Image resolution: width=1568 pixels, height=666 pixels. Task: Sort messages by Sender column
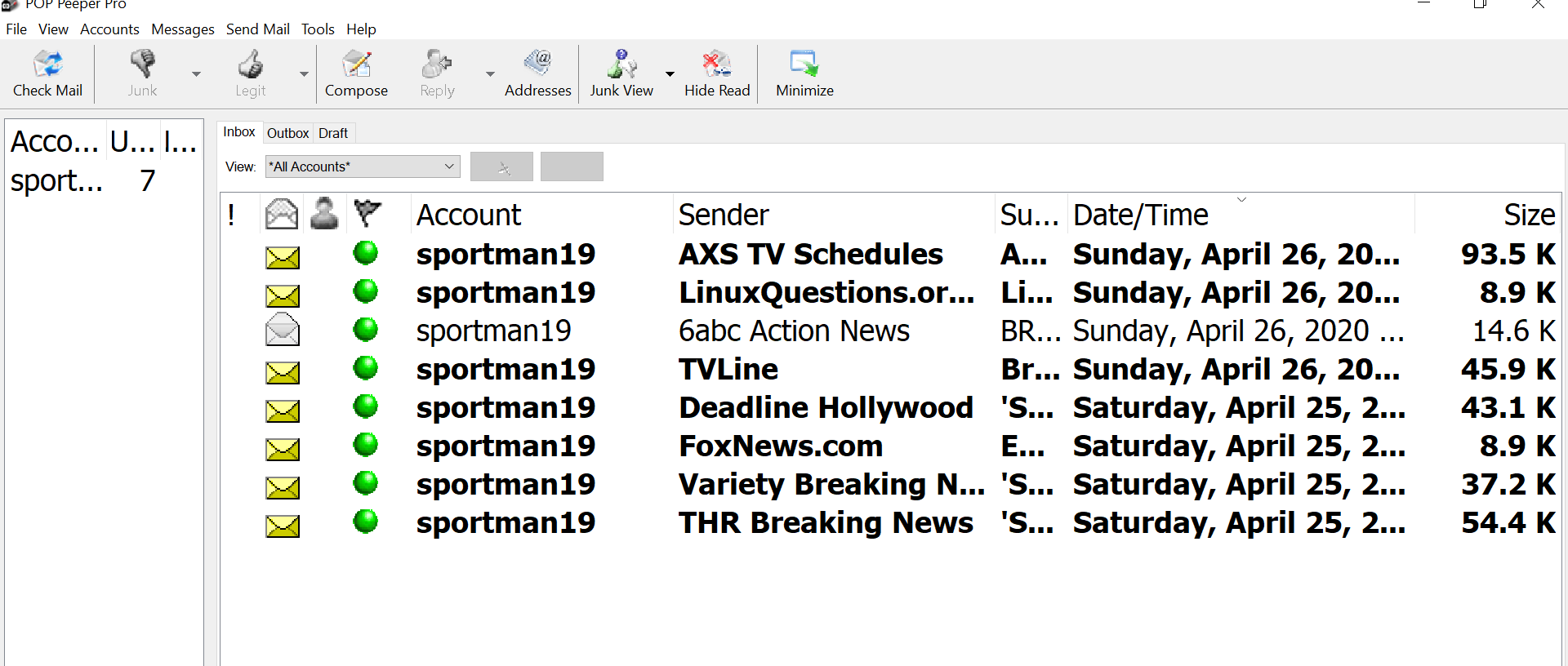[x=834, y=215]
